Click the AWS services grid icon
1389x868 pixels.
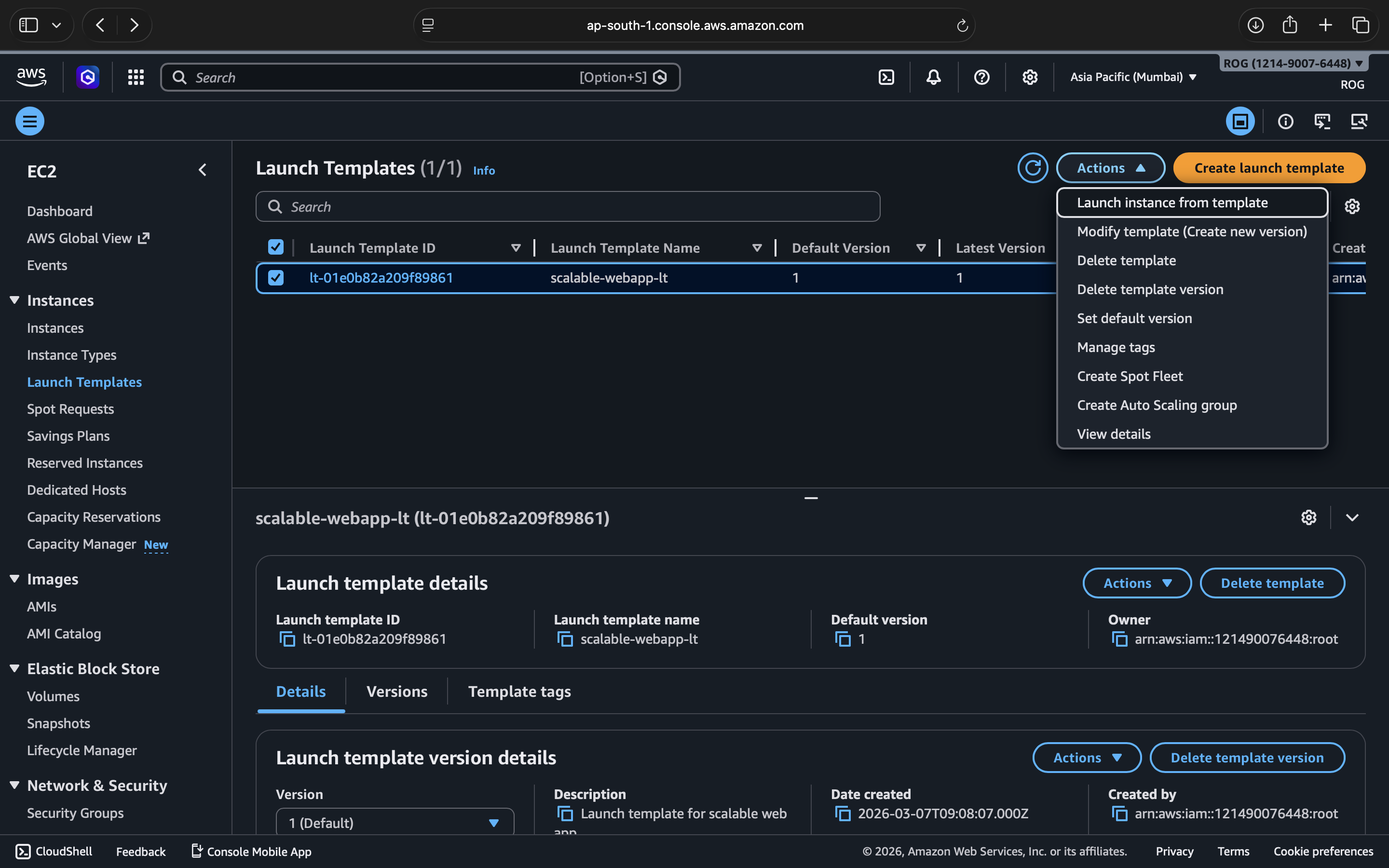tap(136, 77)
